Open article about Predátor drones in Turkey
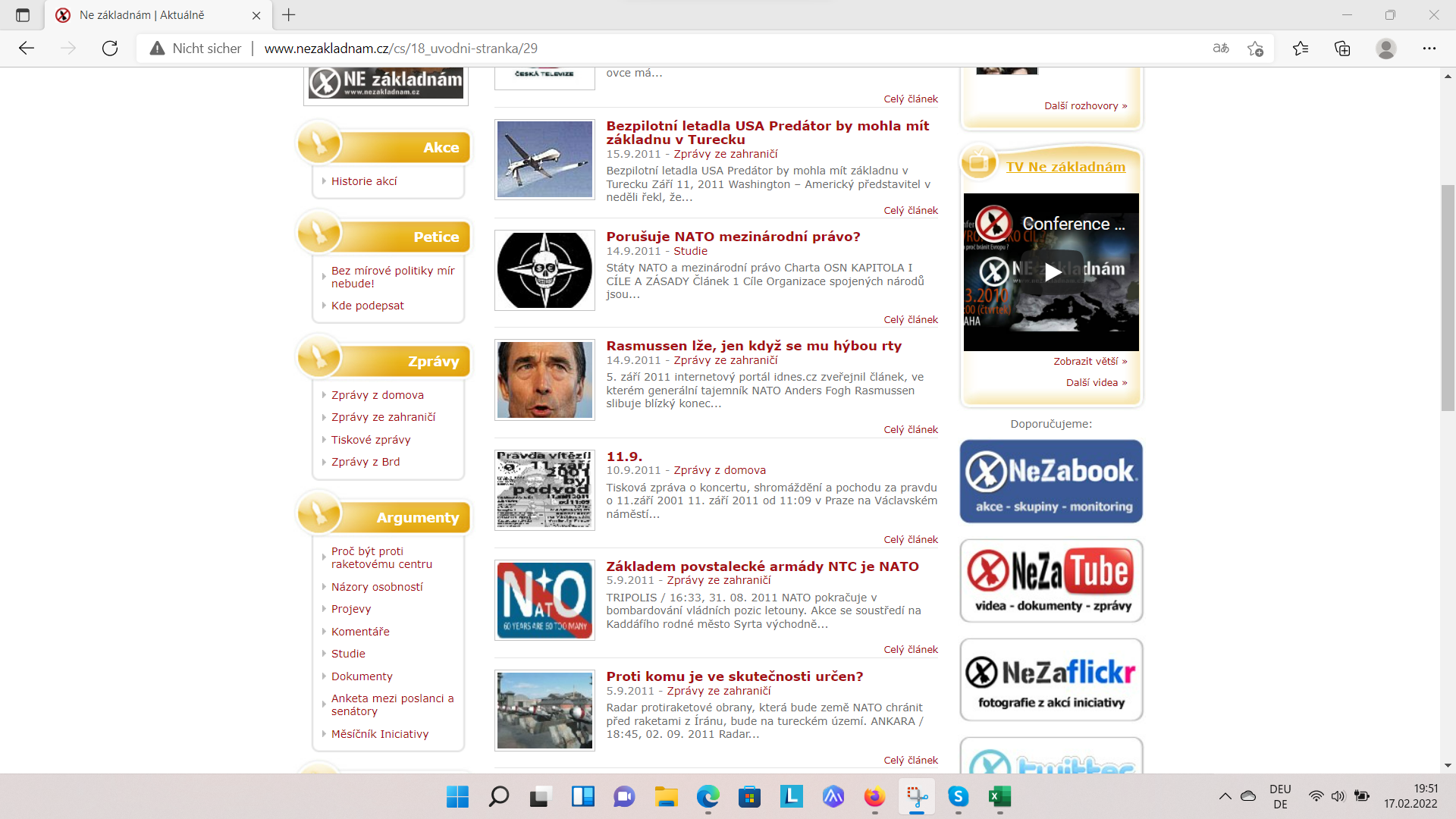This screenshot has width=1456, height=819. [767, 133]
